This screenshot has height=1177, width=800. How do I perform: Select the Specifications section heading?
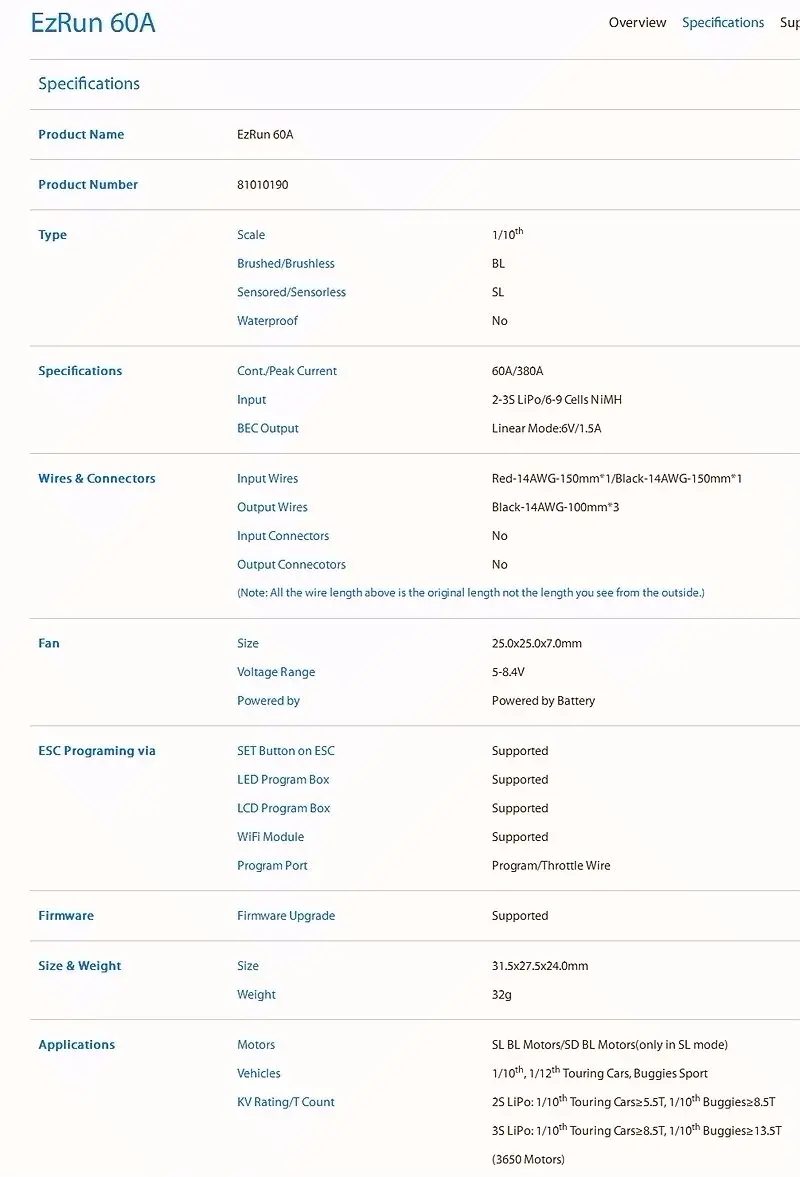(89, 83)
